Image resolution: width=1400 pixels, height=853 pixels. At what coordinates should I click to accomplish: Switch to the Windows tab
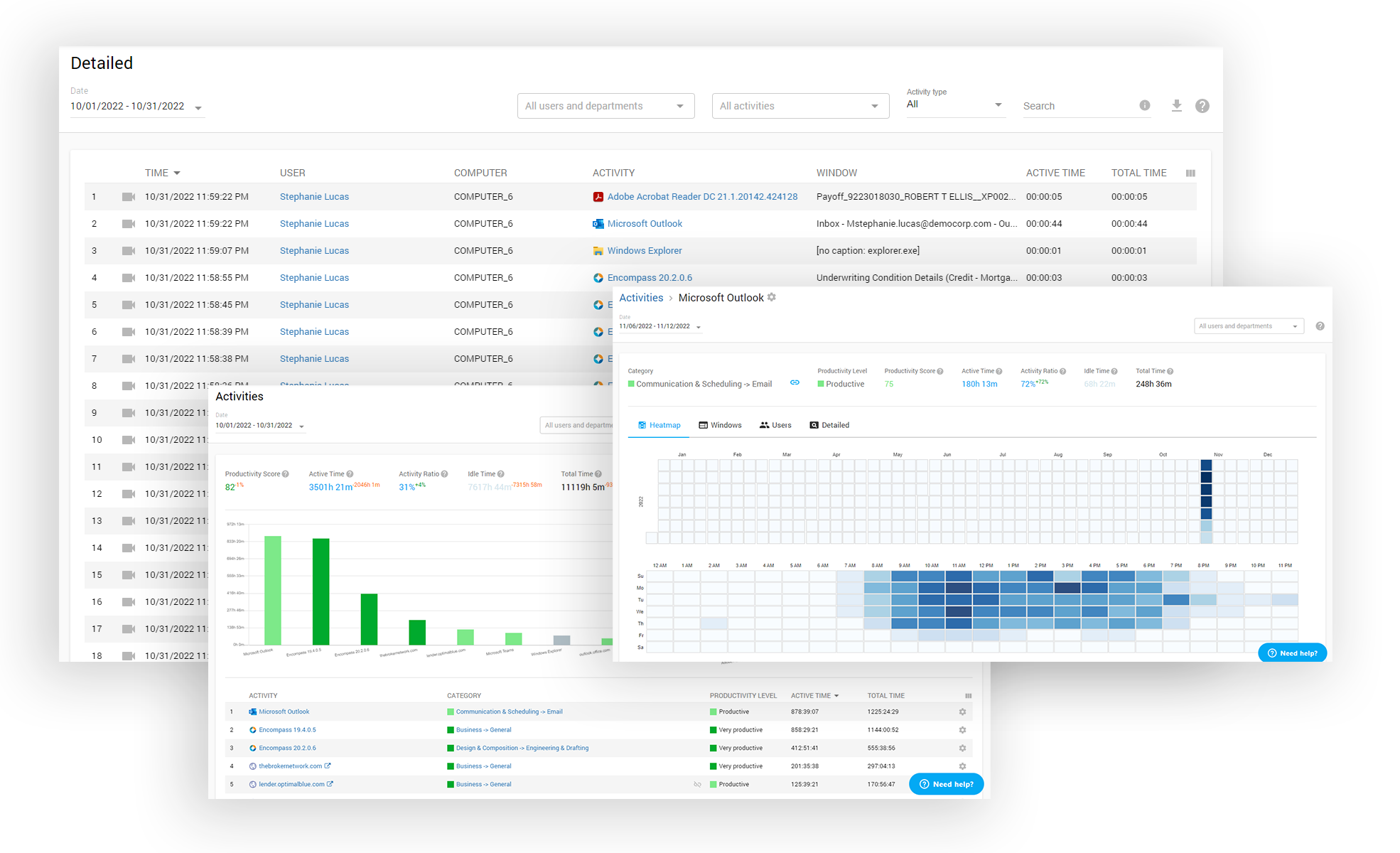click(720, 425)
